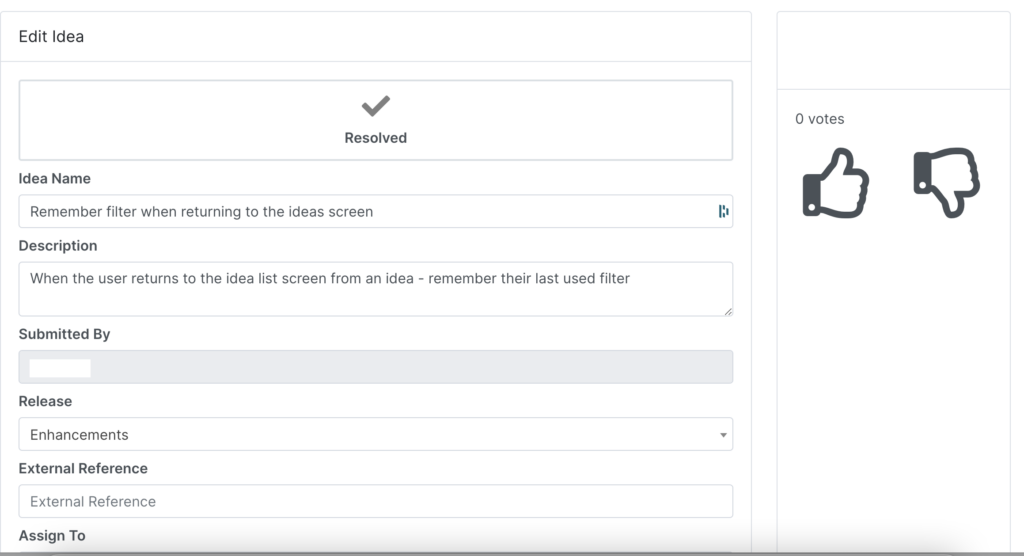
Task: Click the password manager icon in Idea Name
Action: click(723, 211)
